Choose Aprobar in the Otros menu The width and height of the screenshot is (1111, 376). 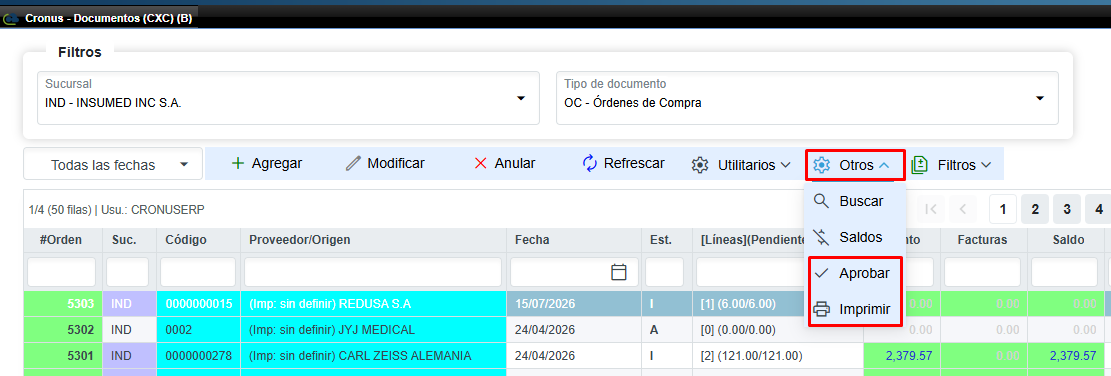click(x=855, y=273)
